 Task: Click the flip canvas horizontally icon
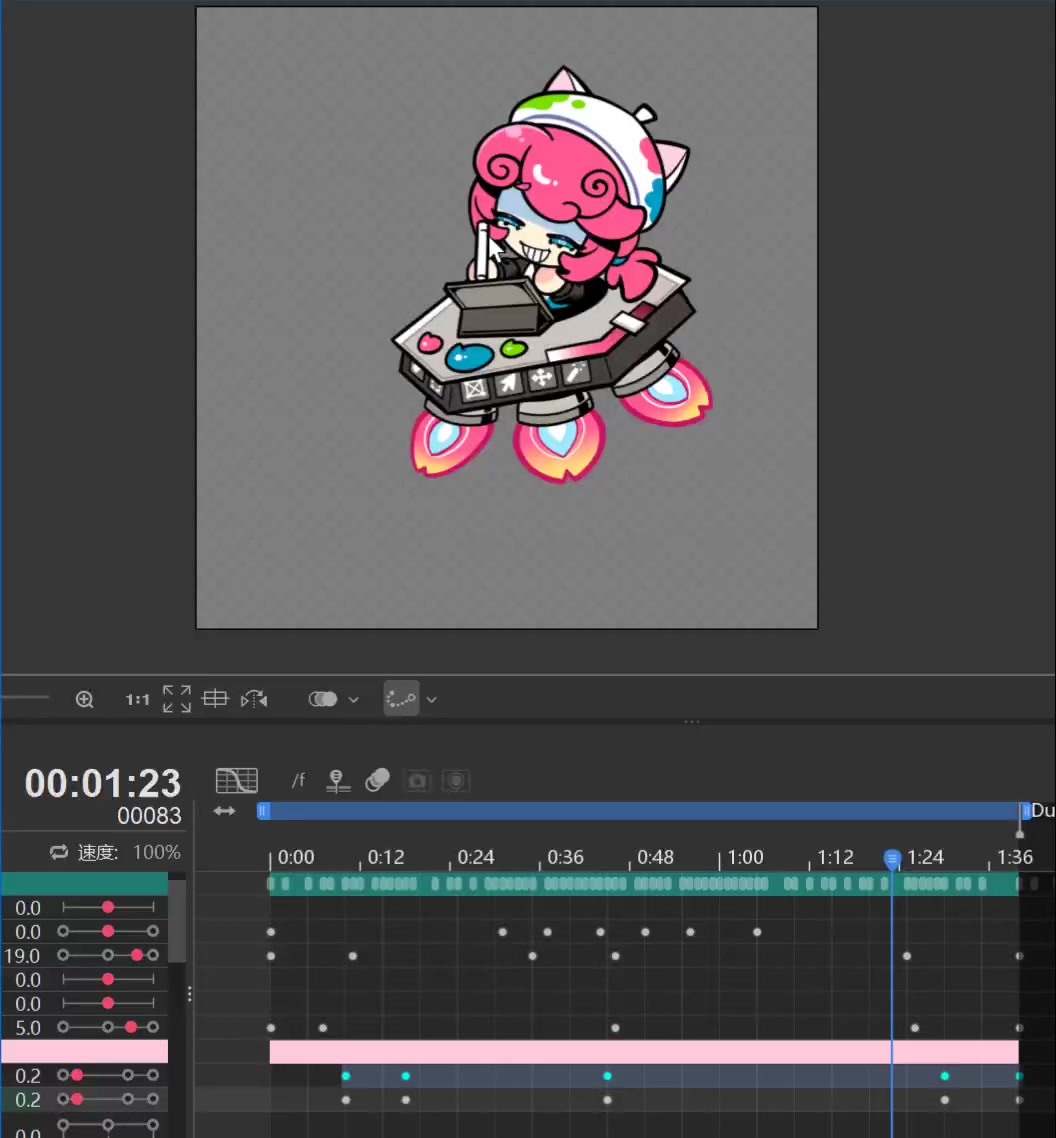254,699
